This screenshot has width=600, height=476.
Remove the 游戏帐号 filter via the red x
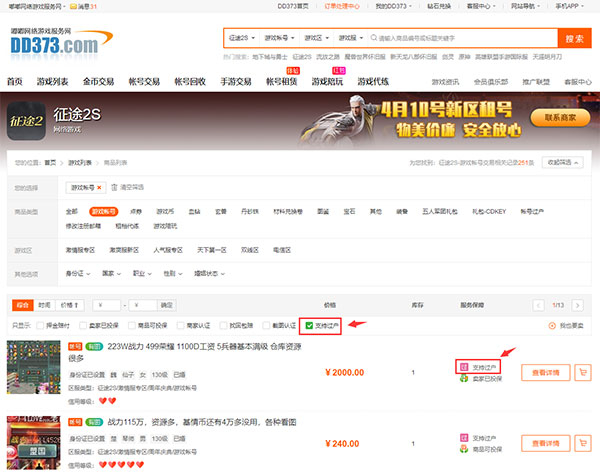tap(99, 187)
